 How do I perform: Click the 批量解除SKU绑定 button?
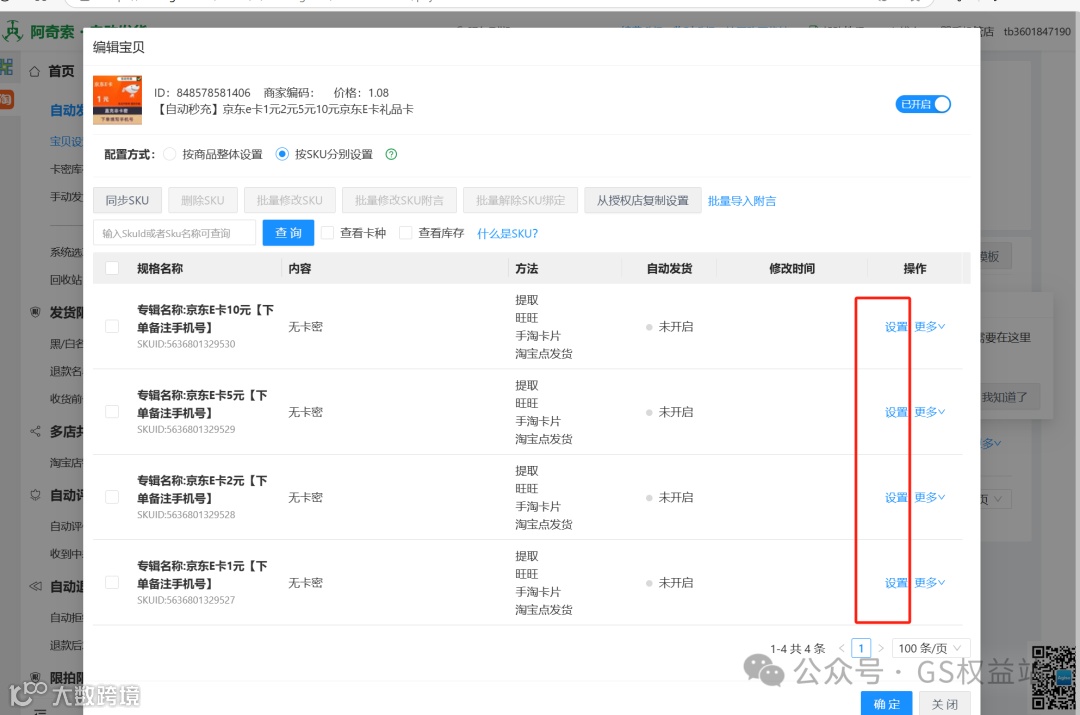tap(520, 200)
